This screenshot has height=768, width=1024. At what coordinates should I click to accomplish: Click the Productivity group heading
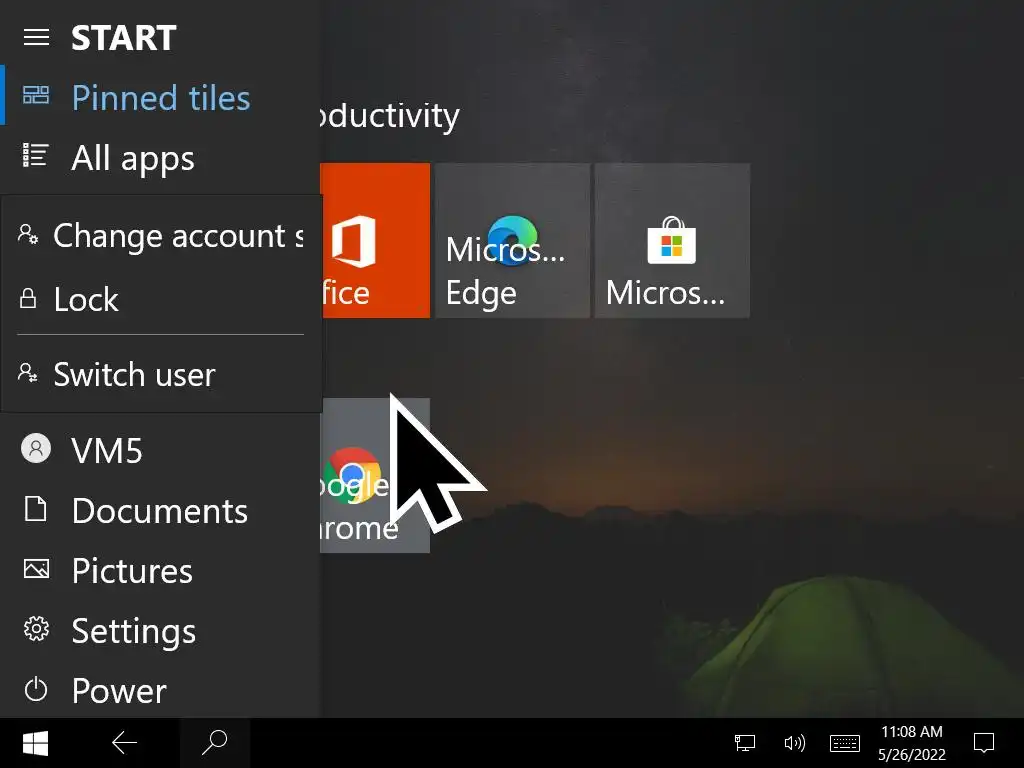(x=390, y=116)
